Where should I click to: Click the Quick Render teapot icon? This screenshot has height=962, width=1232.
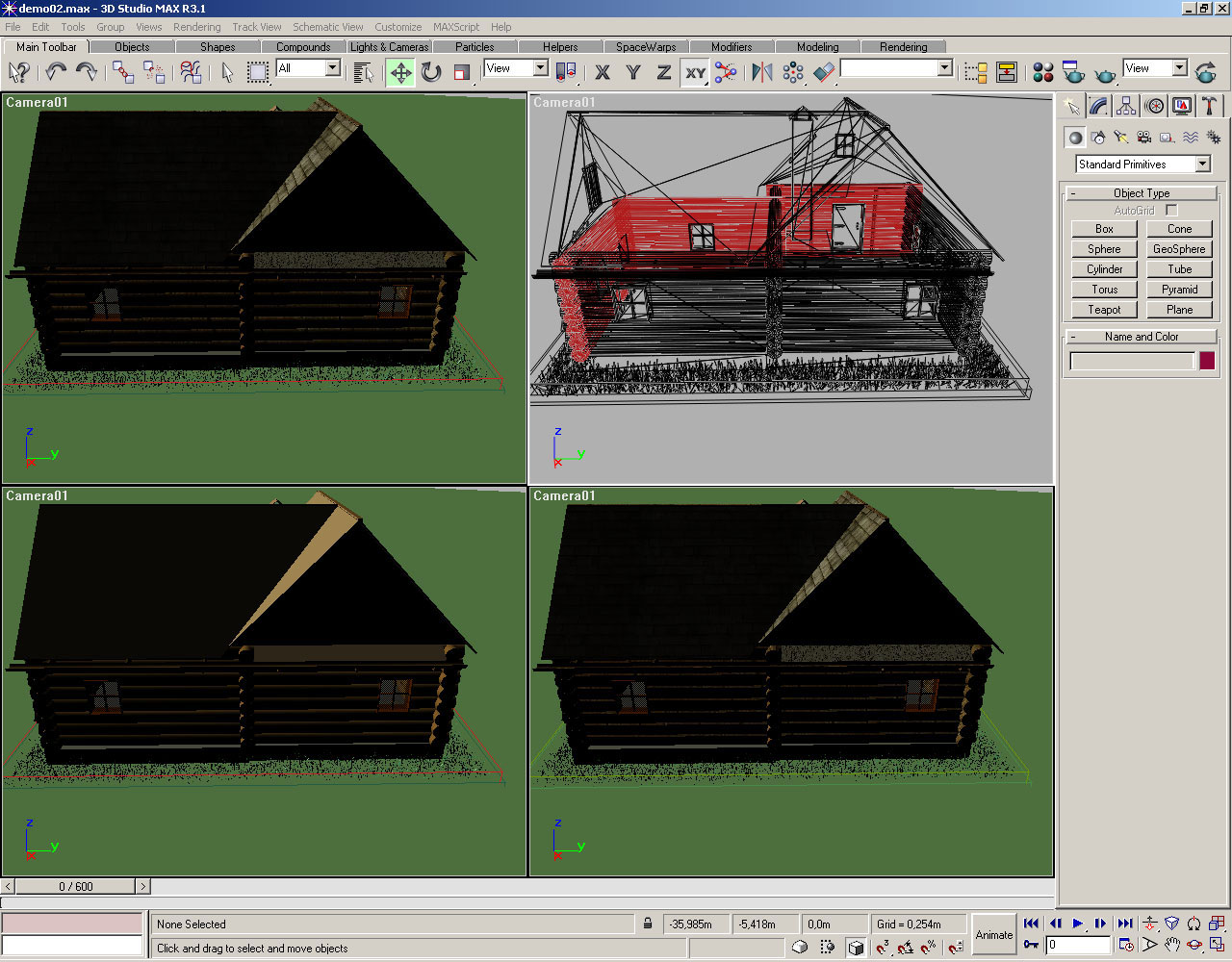click(1105, 72)
